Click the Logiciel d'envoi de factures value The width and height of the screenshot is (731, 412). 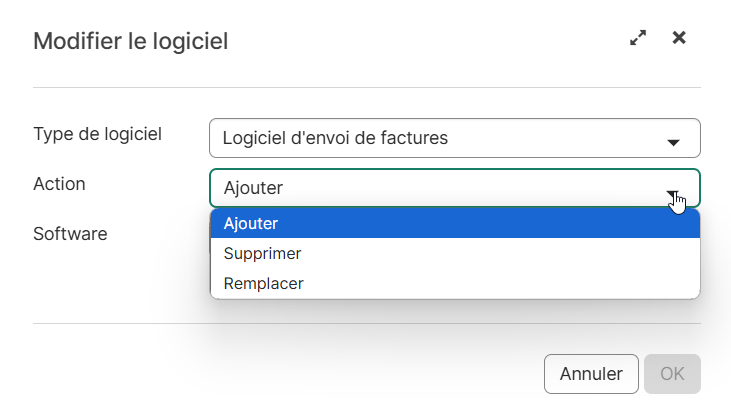click(x=335, y=138)
